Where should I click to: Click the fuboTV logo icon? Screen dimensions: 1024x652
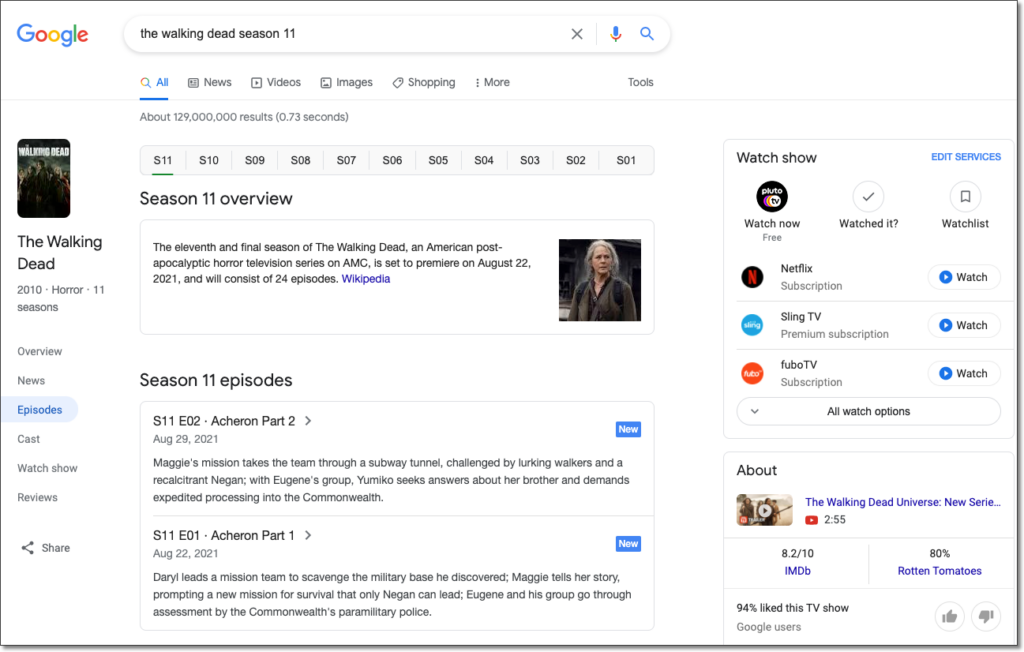click(752, 373)
